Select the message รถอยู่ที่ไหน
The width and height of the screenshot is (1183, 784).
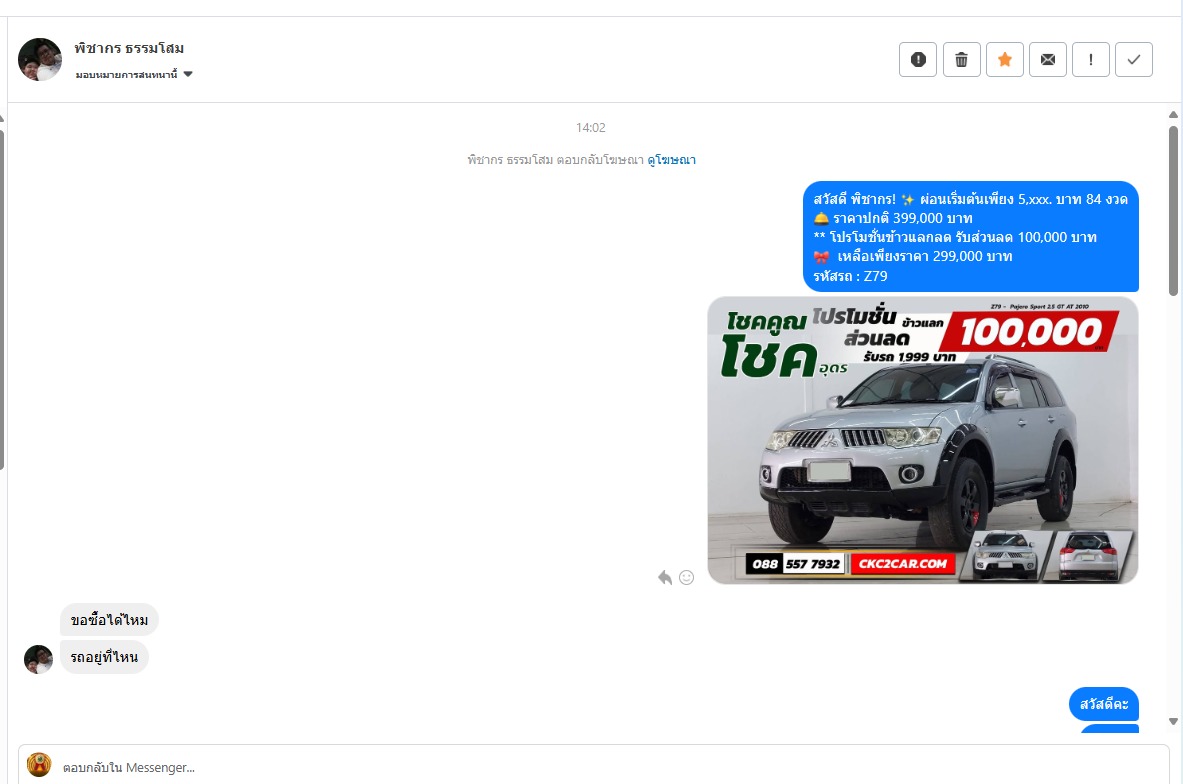click(x=104, y=657)
